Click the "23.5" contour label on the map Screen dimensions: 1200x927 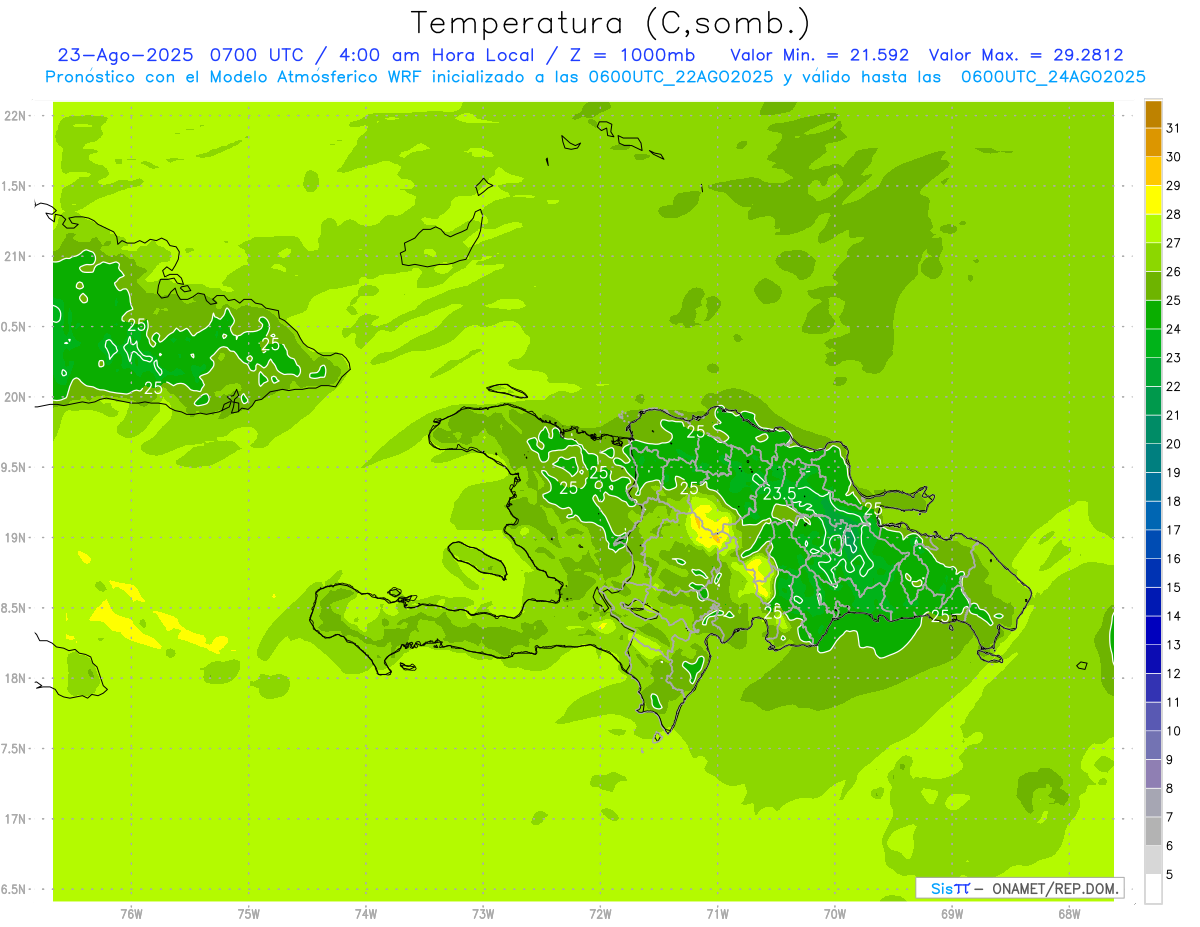780,494
